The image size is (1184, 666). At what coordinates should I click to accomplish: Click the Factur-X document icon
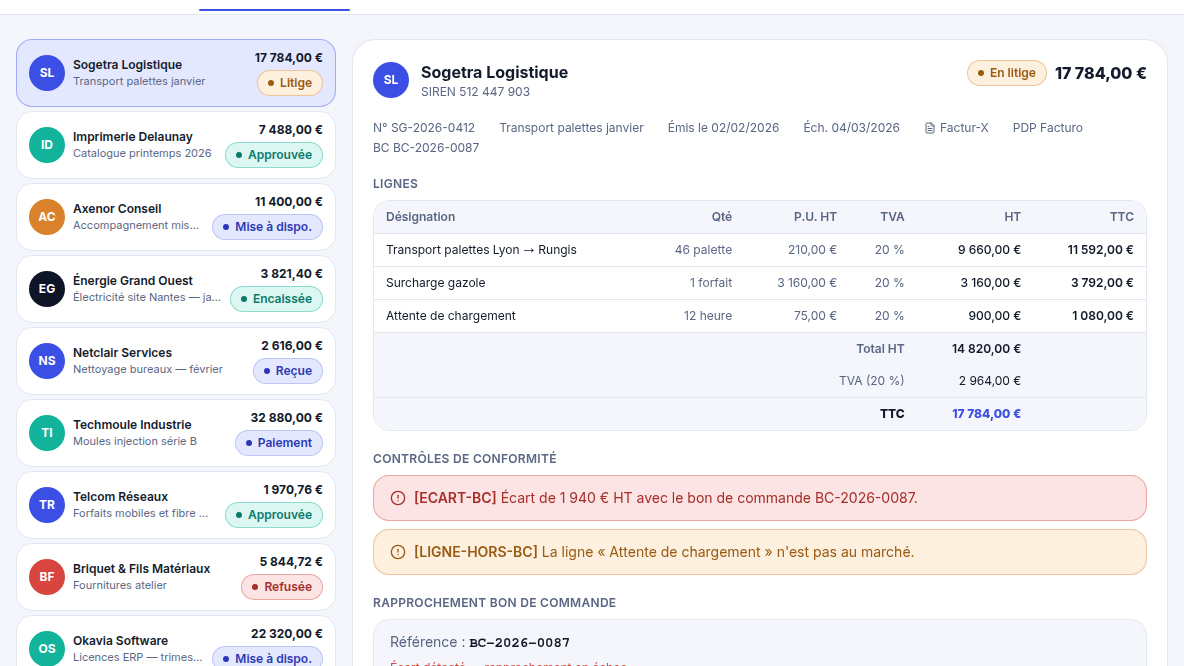tap(930, 128)
